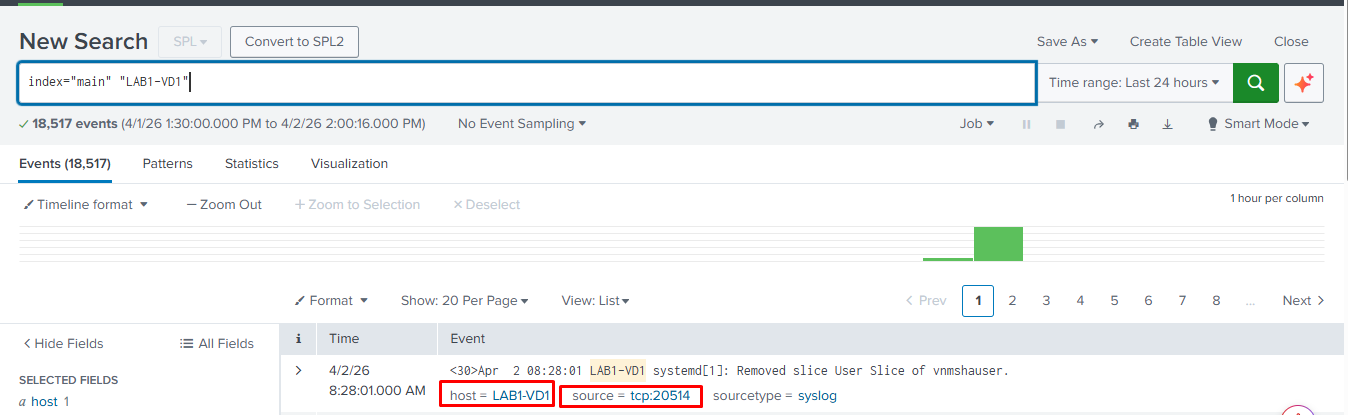This screenshot has width=1348, height=415.
Task: Change the Time range: Last 24 hours picker
Action: coord(1134,83)
